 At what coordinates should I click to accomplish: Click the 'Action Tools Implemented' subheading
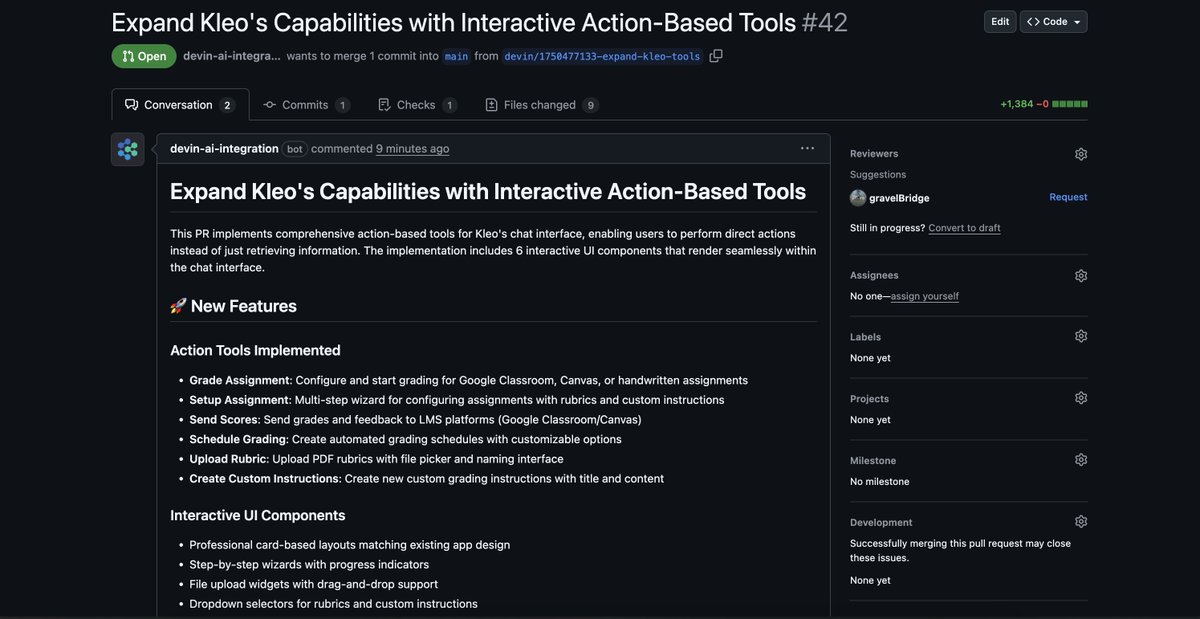point(255,350)
